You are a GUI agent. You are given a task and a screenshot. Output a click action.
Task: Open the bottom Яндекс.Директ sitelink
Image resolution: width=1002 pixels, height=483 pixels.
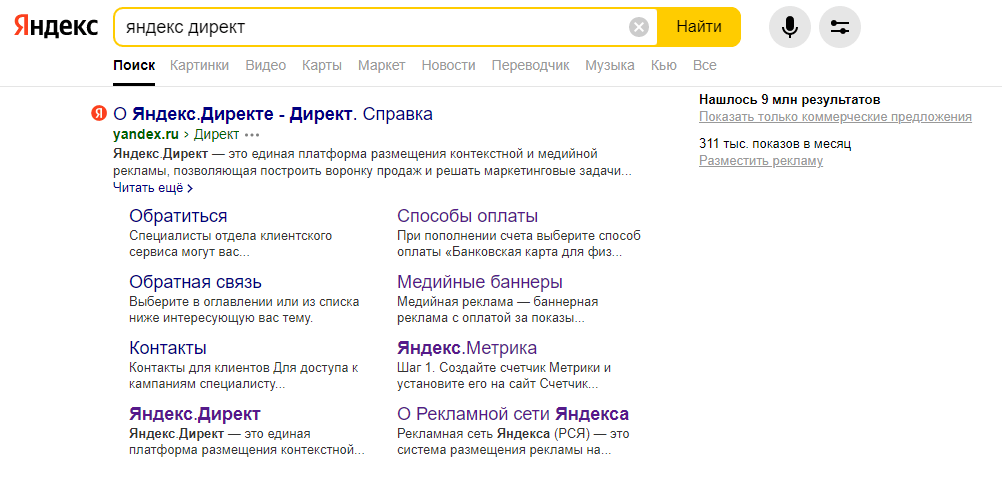tap(195, 414)
